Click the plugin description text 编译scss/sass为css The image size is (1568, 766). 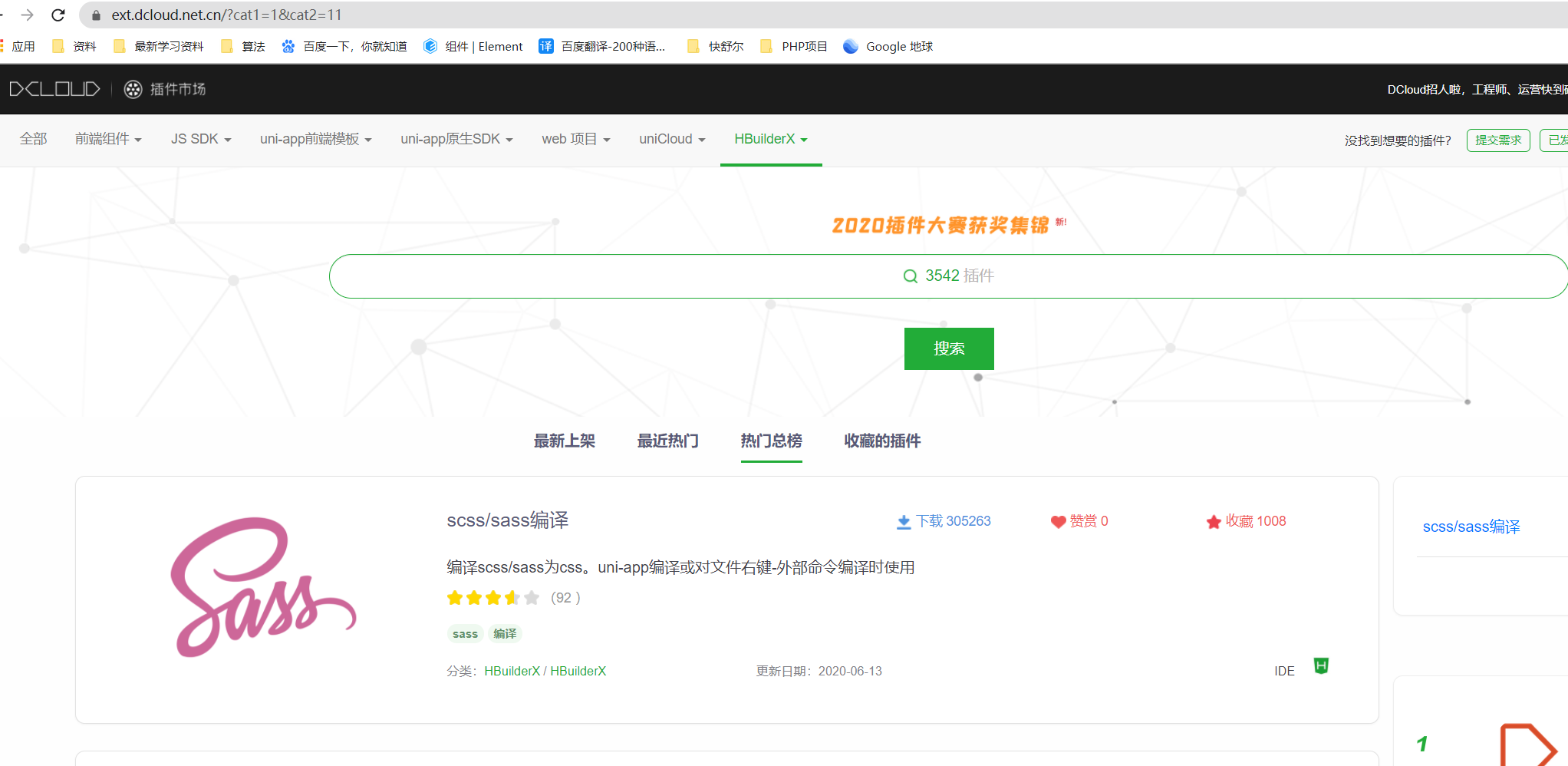coord(680,567)
